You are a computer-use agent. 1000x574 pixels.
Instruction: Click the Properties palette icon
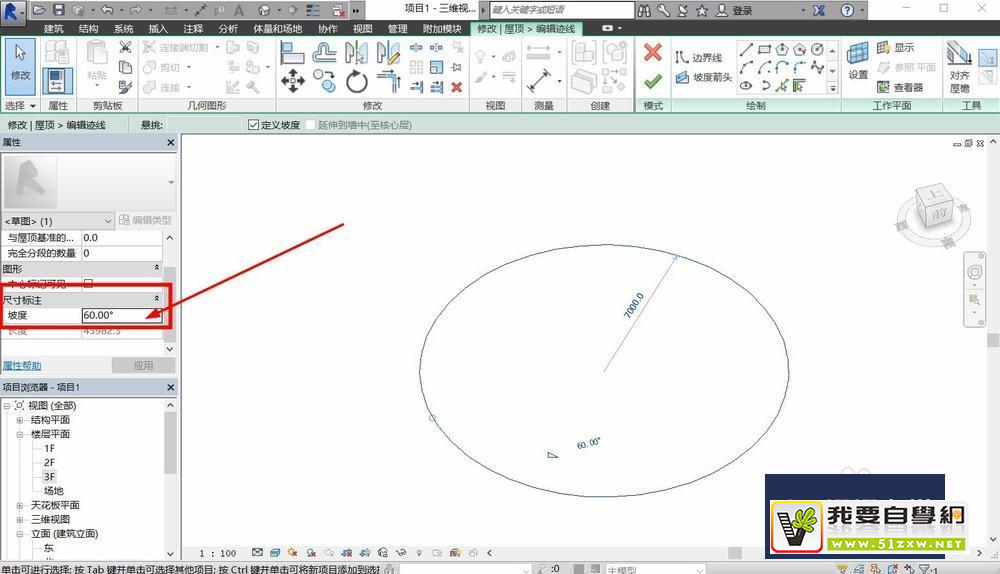(57, 82)
